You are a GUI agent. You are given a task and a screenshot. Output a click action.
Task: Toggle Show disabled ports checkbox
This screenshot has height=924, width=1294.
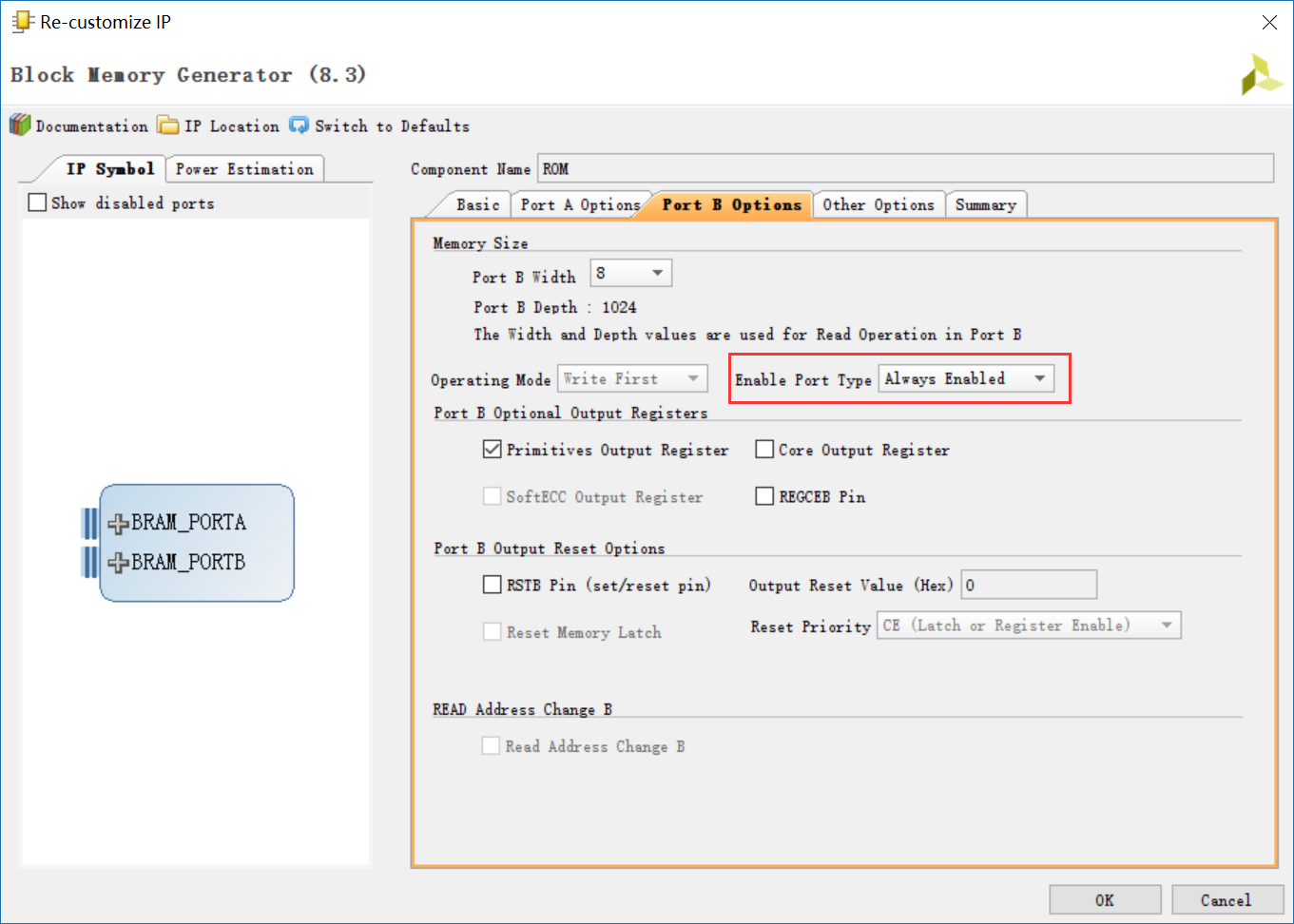point(38,202)
